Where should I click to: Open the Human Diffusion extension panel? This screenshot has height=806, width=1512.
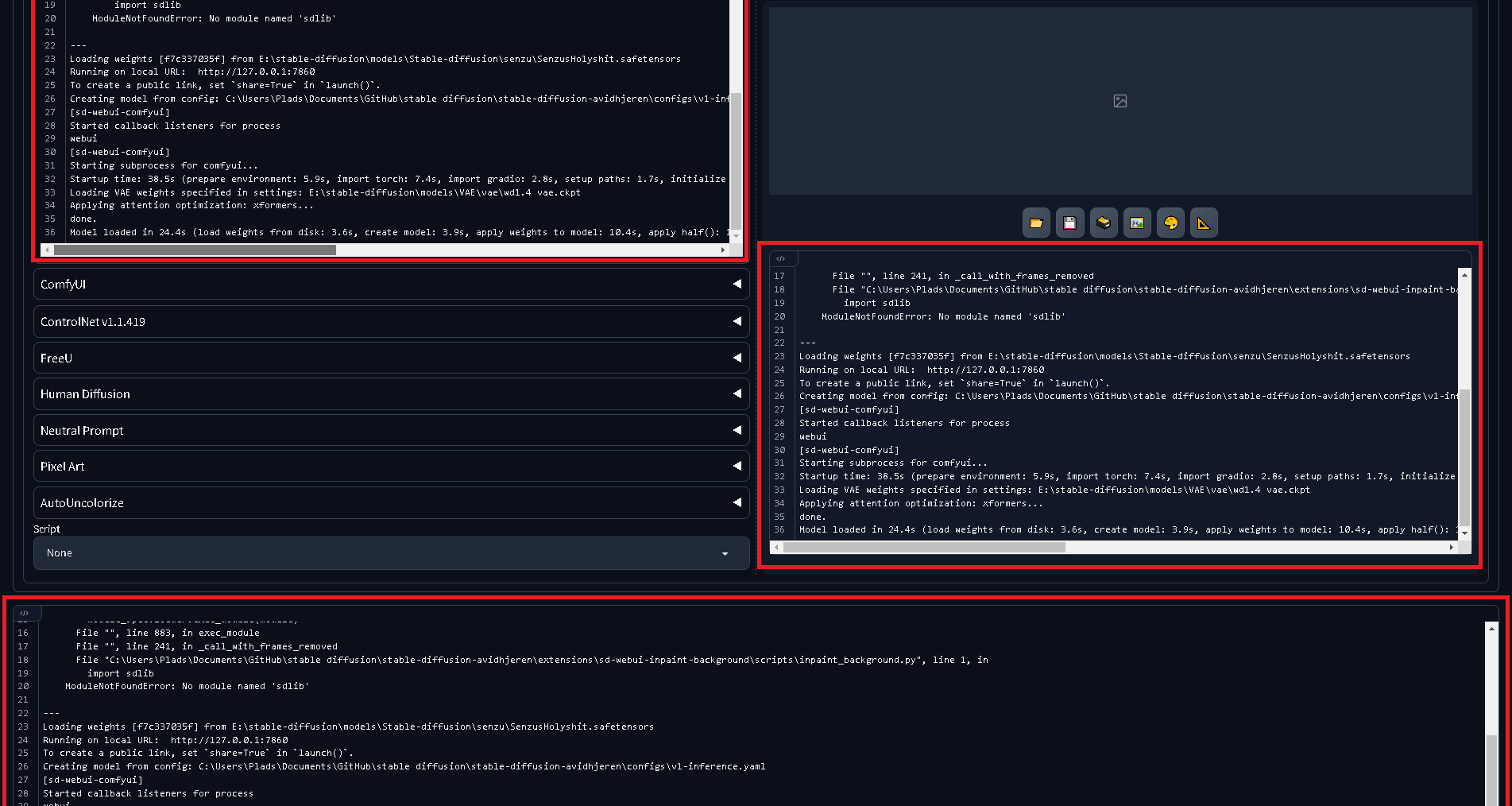[x=391, y=393]
